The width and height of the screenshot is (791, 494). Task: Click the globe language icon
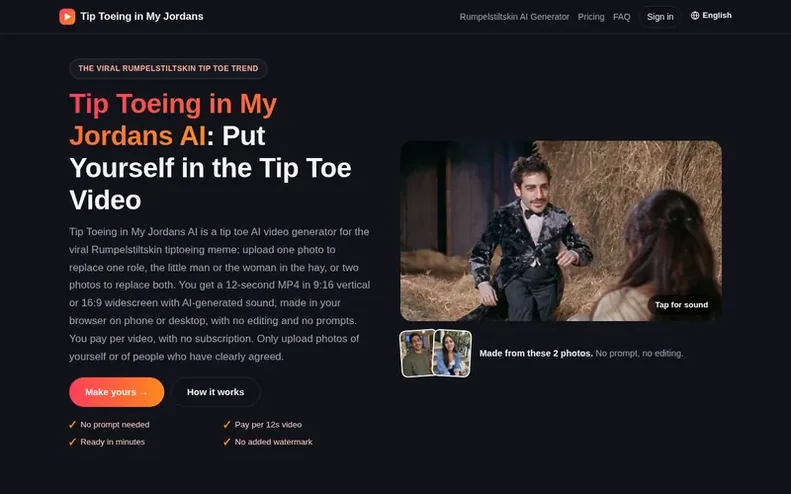[x=695, y=16]
